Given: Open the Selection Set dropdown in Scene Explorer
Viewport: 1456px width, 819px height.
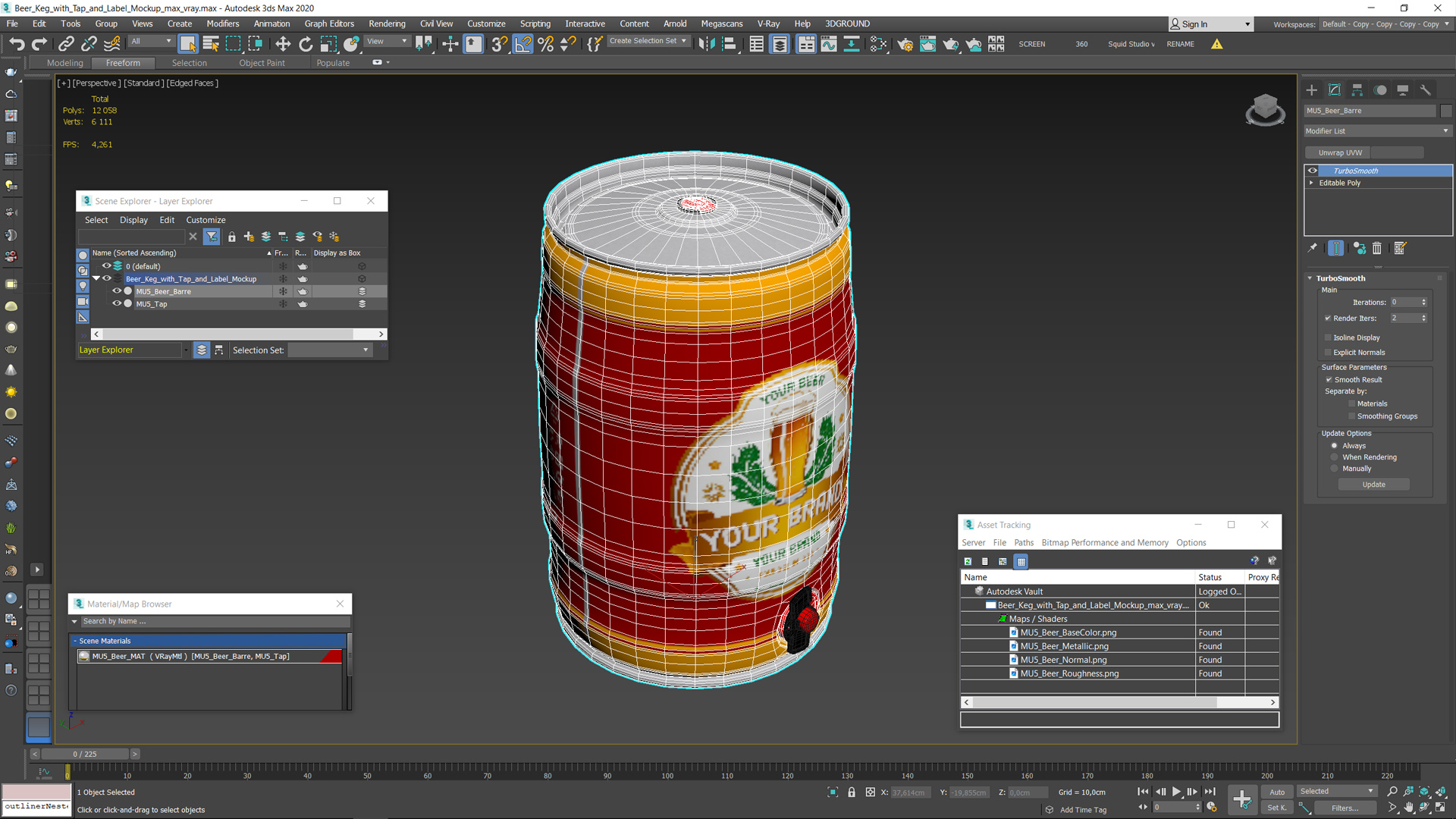Looking at the screenshot, I should tap(330, 350).
